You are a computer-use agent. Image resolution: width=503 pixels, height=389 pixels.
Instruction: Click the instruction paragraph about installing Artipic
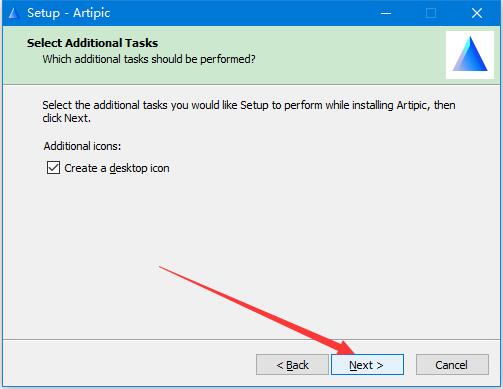249,111
